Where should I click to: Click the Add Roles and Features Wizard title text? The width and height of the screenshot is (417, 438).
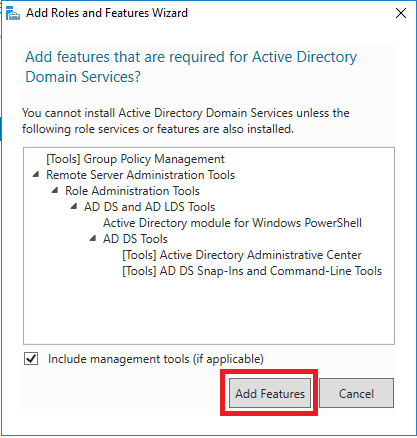pos(107,13)
